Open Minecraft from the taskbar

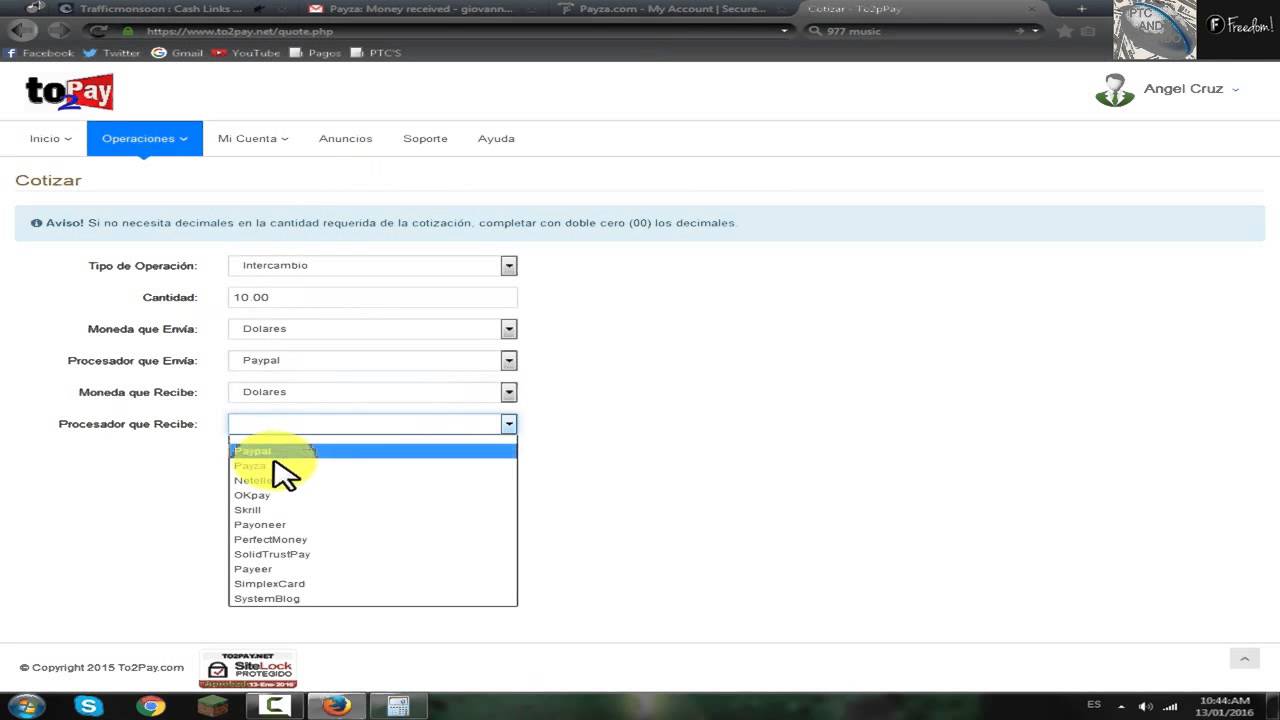pos(213,706)
